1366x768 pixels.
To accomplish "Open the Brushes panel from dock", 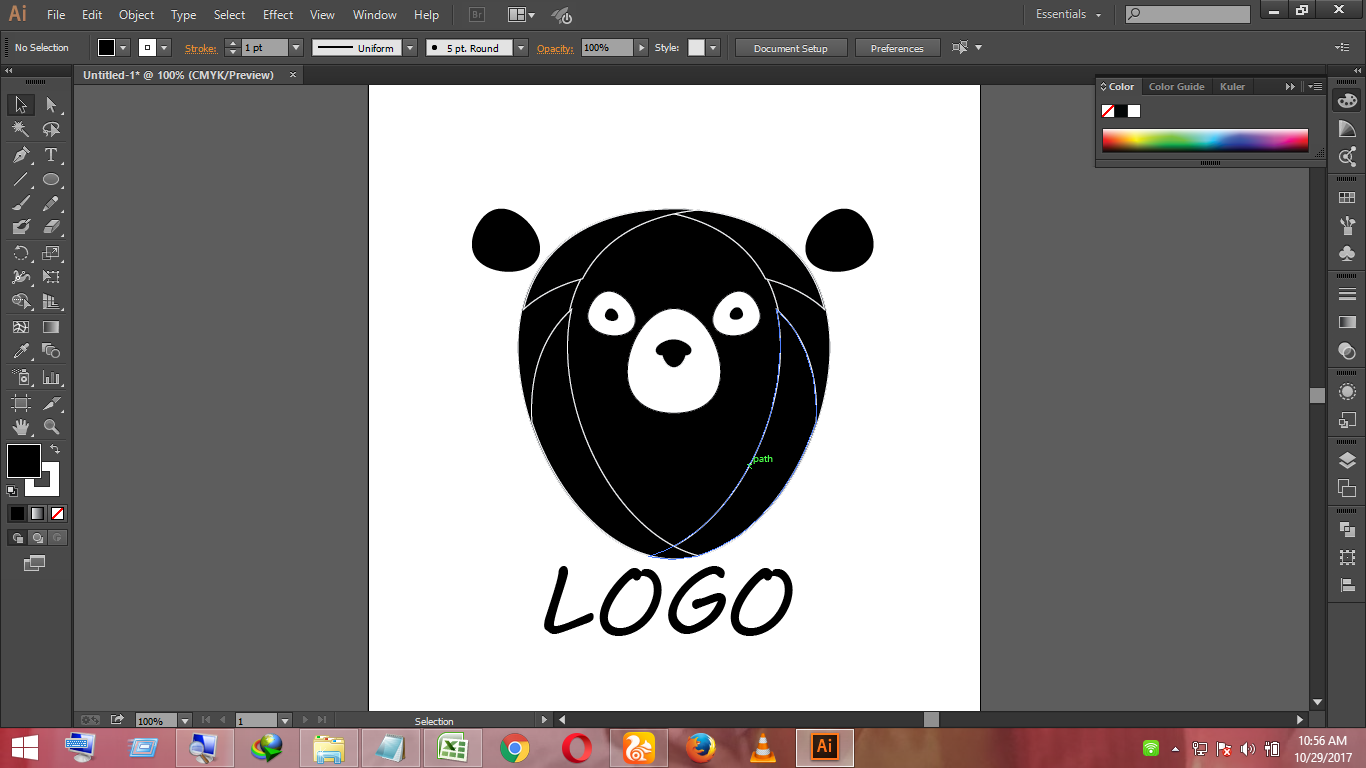I will tap(1347, 225).
